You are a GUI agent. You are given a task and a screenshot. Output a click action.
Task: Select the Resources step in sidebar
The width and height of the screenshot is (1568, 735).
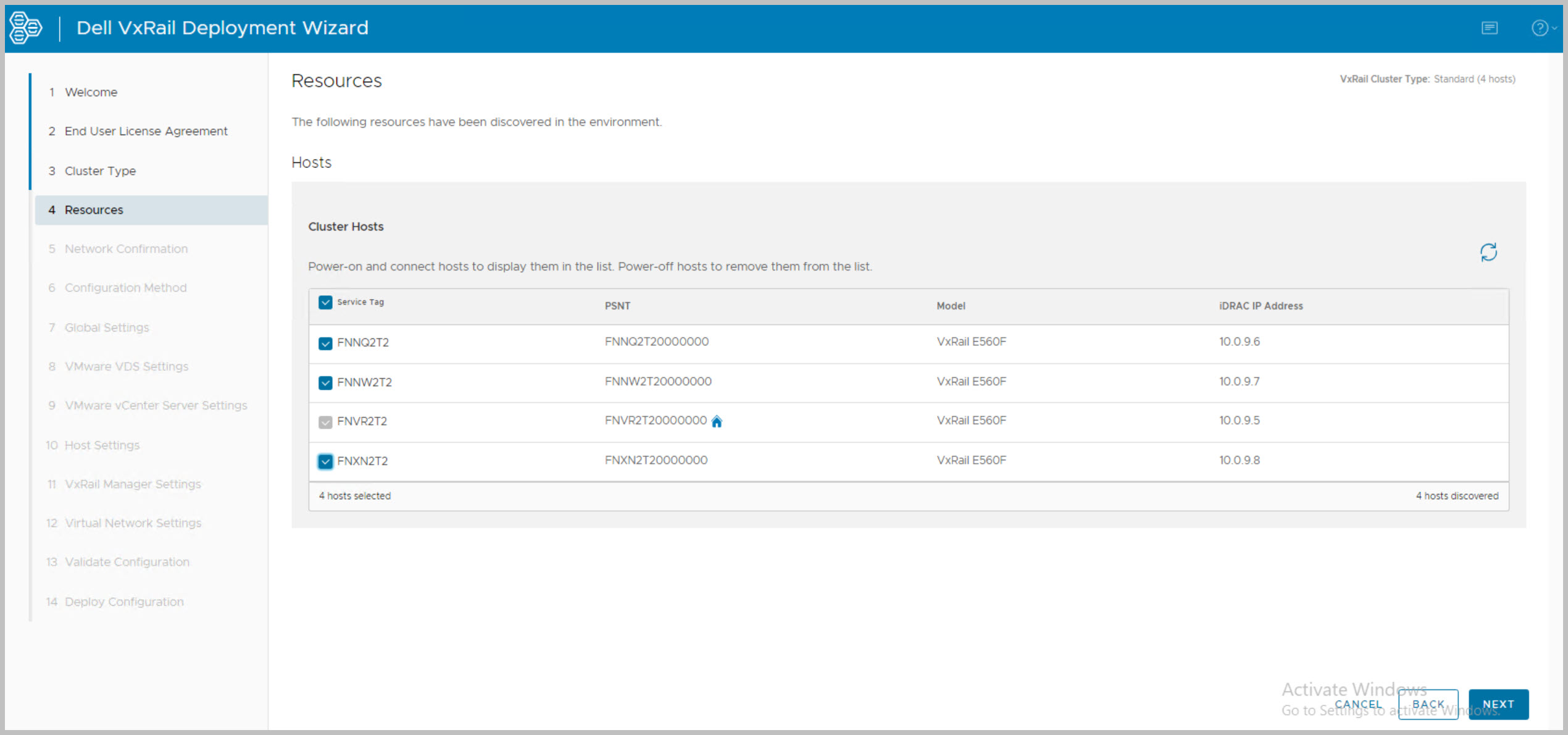coord(94,210)
